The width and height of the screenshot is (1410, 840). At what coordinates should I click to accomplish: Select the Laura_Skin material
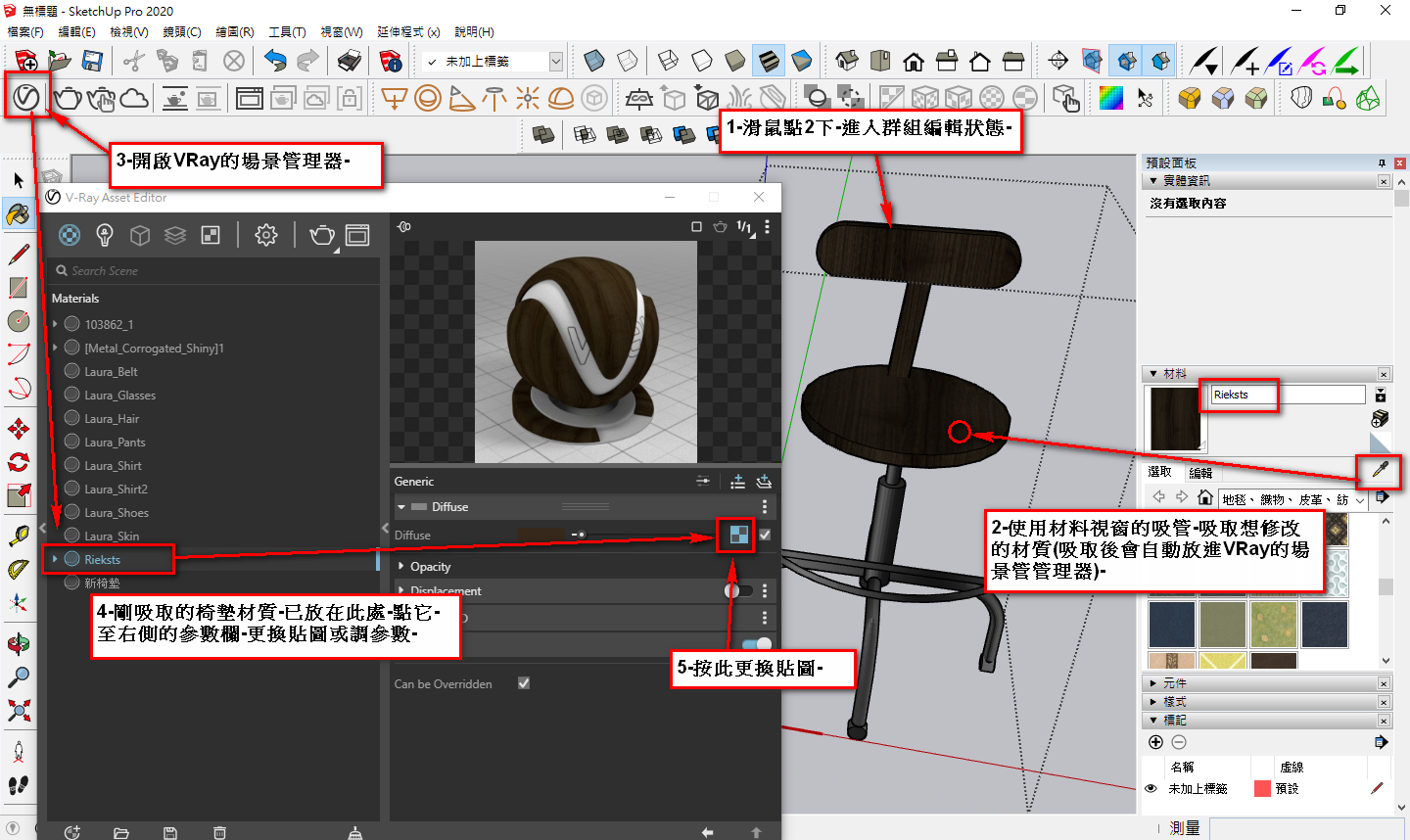pyautogui.click(x=112, y=537)
